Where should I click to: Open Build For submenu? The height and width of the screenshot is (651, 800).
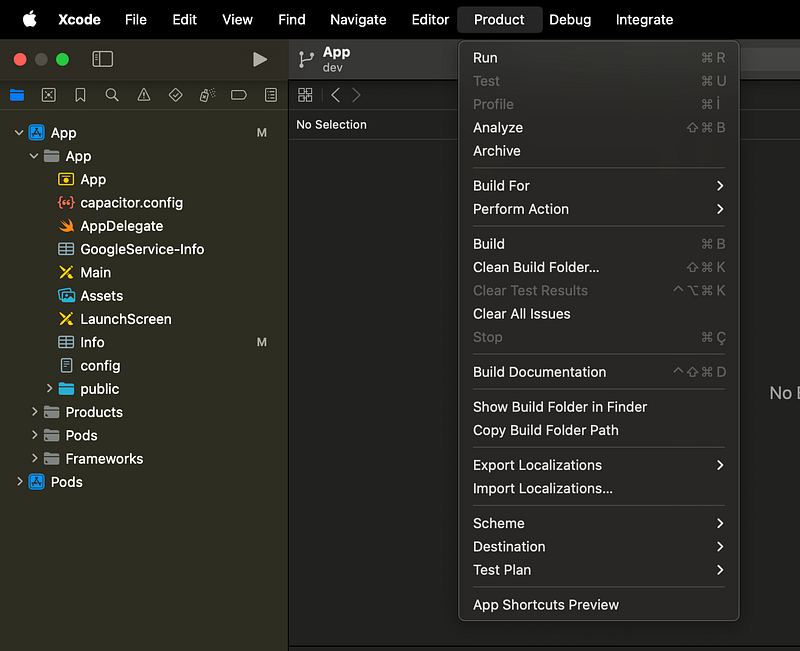[598, 186]
